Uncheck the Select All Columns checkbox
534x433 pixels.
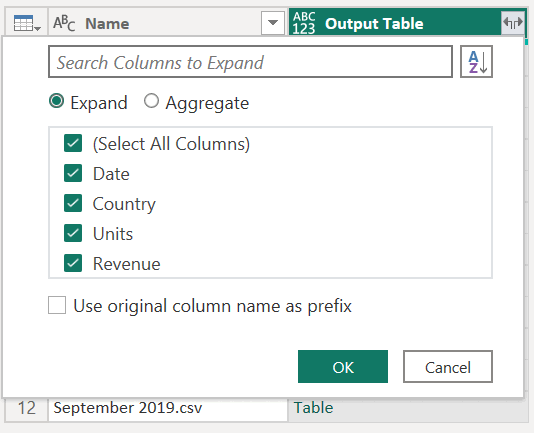pos(73,143)
